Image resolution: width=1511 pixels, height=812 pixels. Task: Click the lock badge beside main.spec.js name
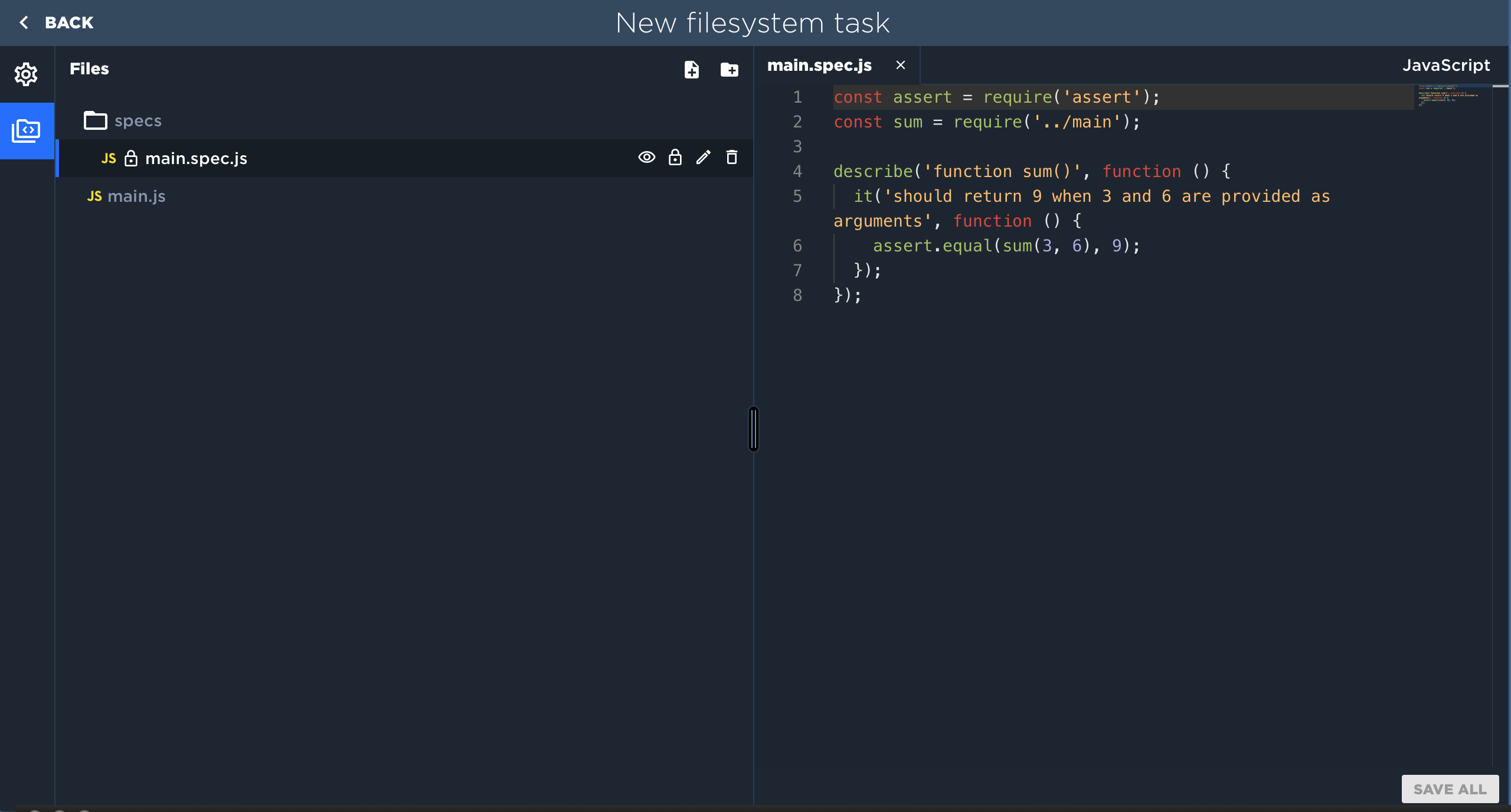(x=131, y=158)
